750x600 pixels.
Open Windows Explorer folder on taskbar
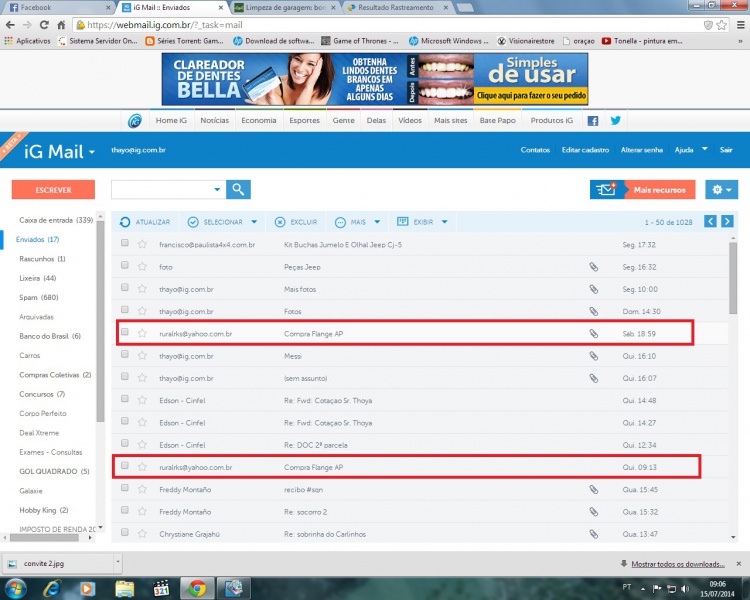124,589
